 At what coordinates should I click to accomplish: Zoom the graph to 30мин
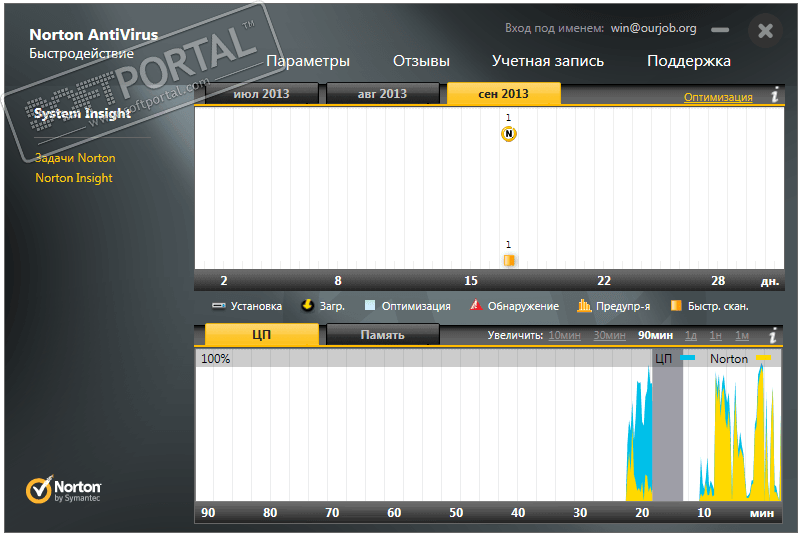click(x=609, y=335)
